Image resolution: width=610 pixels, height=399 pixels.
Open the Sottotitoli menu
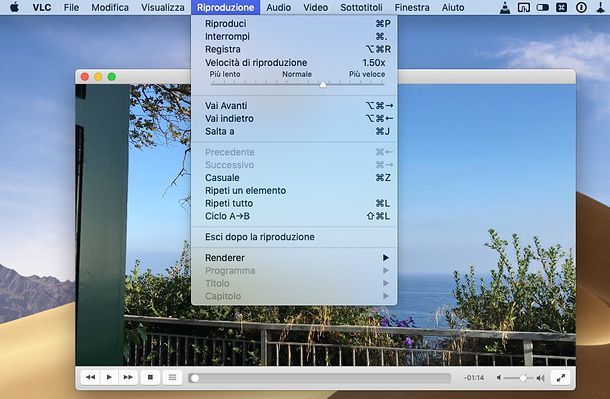click(x=361, y=7)
